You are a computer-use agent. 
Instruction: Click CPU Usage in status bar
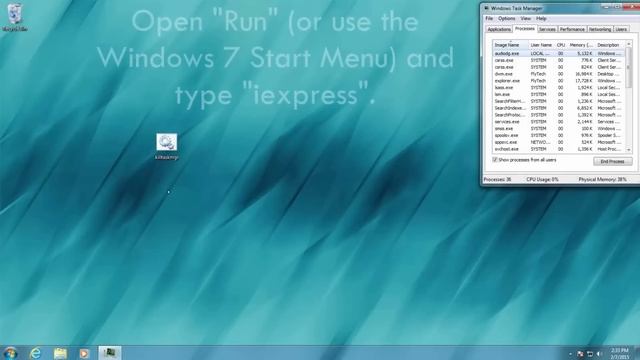[x=542, y=179]
